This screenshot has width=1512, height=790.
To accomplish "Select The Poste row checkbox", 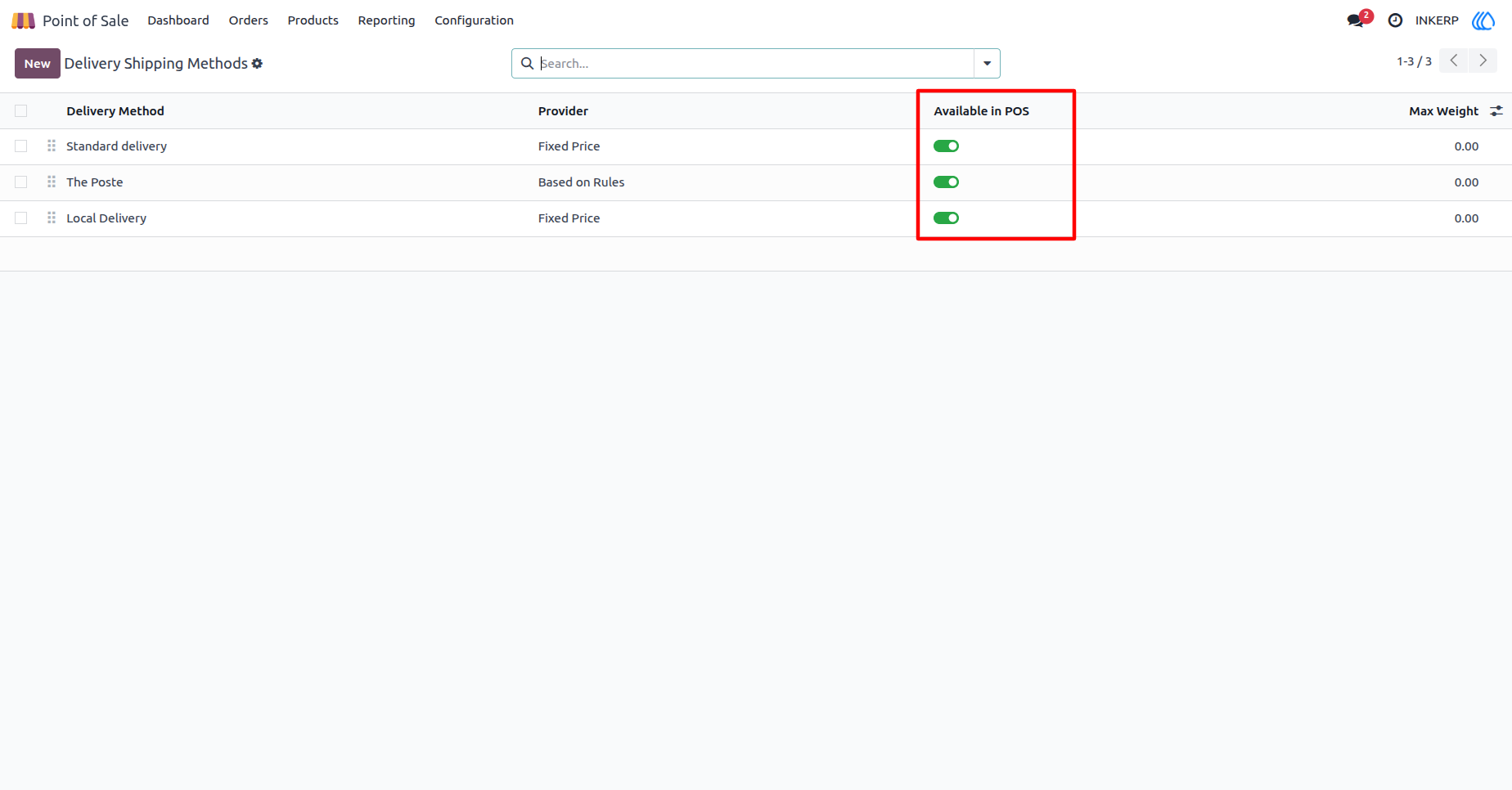I will click(x=21, y=182).
